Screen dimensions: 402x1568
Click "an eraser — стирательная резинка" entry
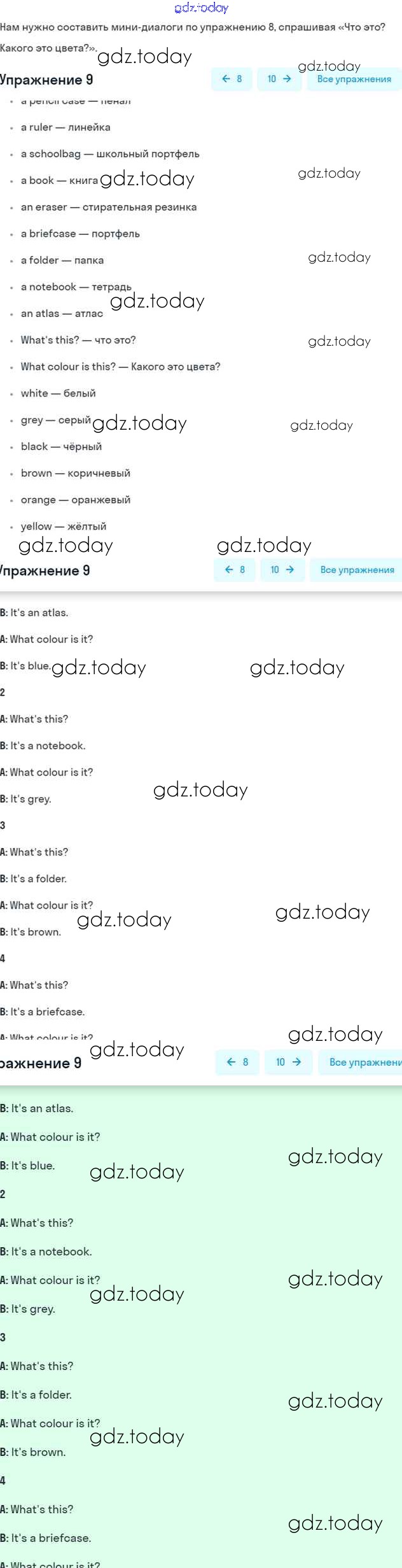coord(109,207)
